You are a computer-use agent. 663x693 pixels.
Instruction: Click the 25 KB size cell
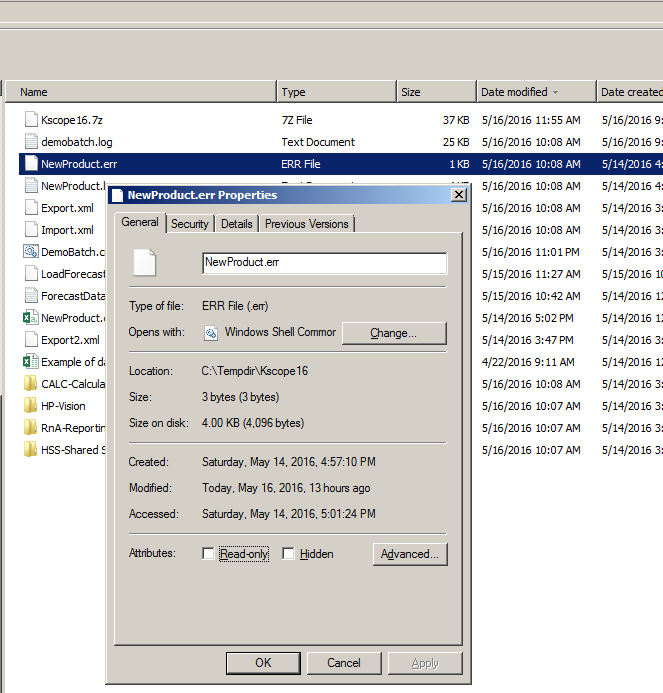(x=456, y=142)
